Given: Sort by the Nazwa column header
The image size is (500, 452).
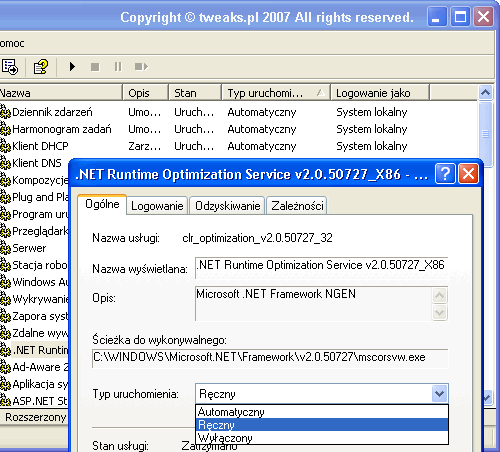Looking at the screenshot, I should tap(61, 93).
